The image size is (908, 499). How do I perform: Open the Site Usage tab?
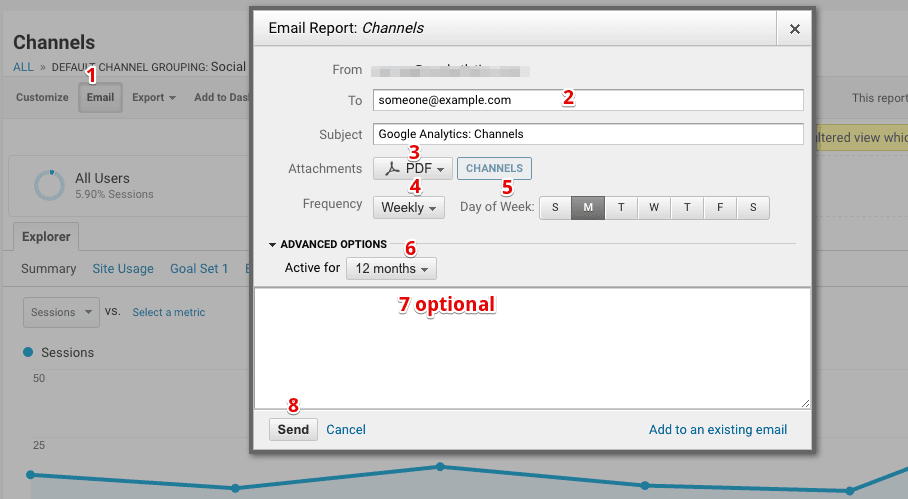[x=123, y=269]
